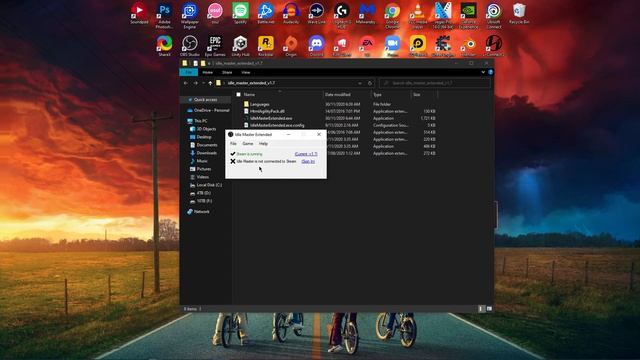Screen dimensions: 640x360
Task: Go up one folder level in Explorer
Action: coord(210,83)
